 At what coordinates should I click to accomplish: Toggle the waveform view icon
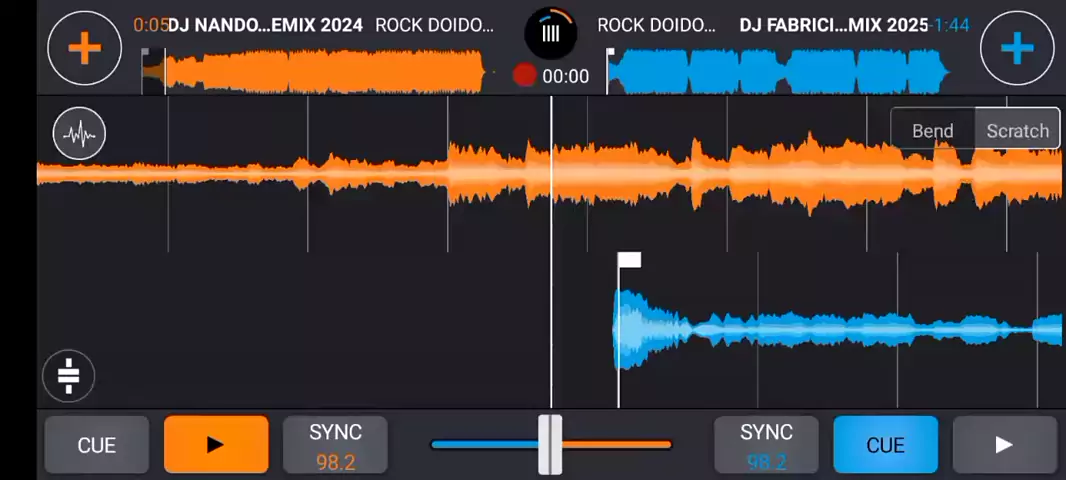[x=80, y=133]
